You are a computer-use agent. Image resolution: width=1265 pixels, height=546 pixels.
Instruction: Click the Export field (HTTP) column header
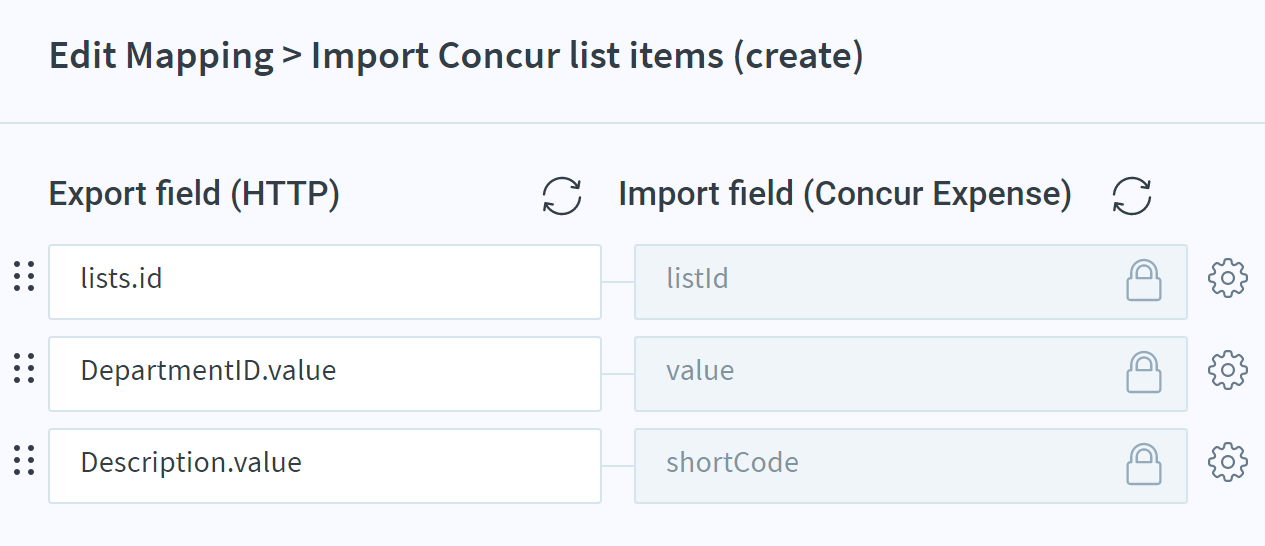[x=195, y=194]
